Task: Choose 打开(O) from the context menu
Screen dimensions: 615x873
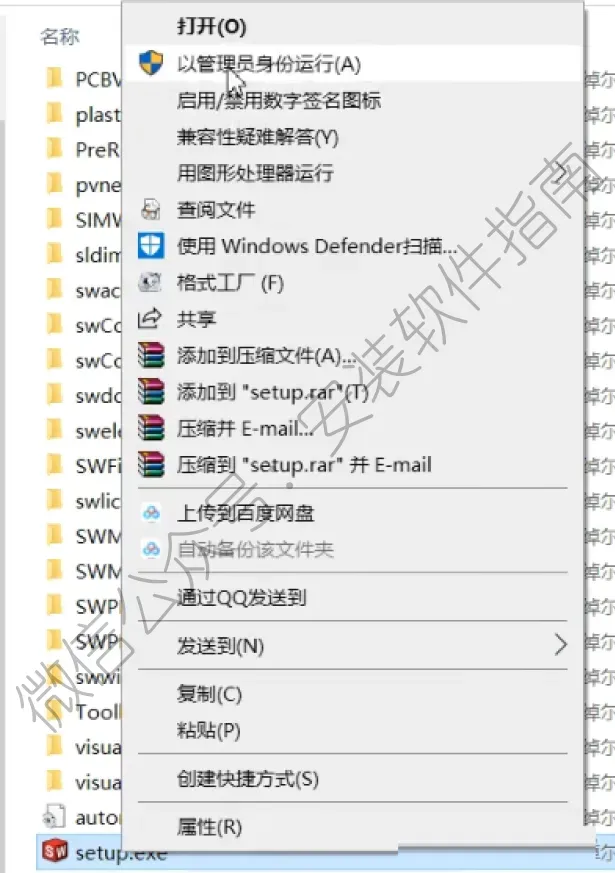Action: coord(211,26)
